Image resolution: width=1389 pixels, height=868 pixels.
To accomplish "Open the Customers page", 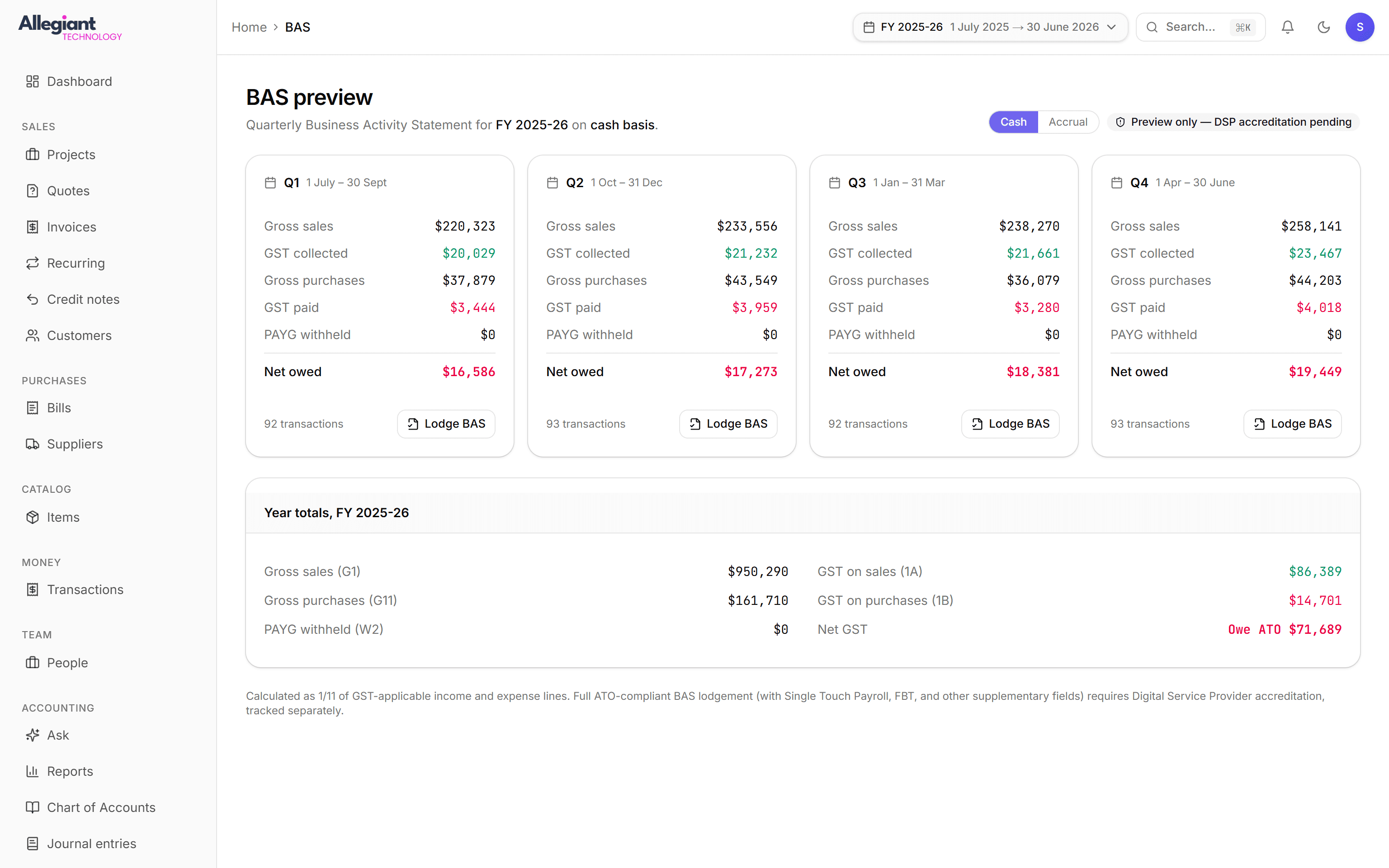I will click(109, 335).
